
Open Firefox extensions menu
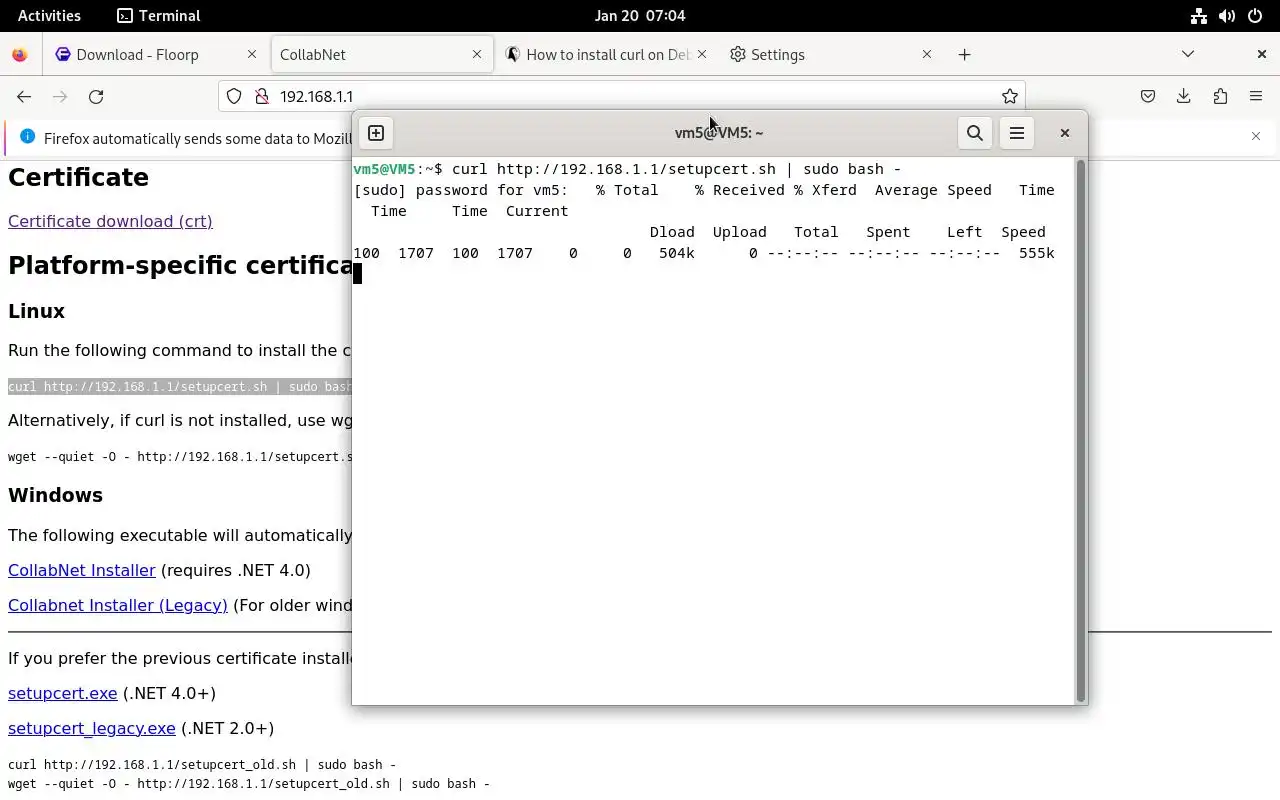(x=1220, y=96)
